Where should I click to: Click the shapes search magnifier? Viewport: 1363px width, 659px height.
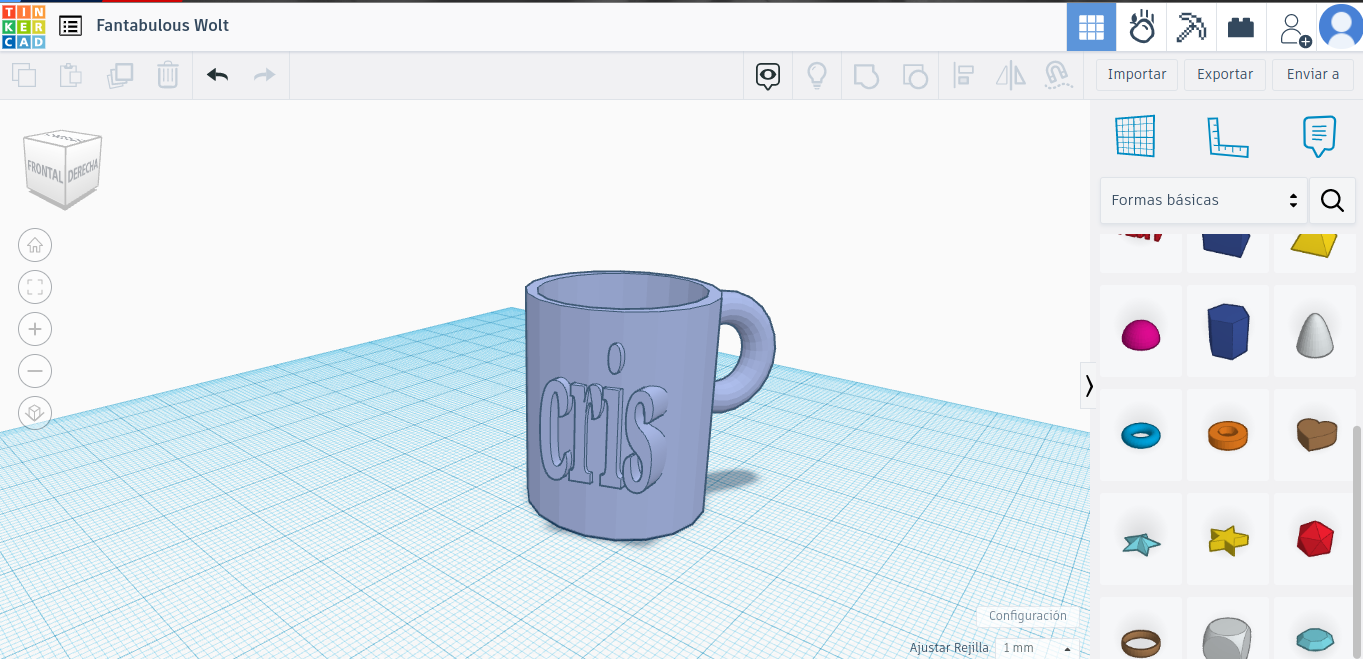1332,200
